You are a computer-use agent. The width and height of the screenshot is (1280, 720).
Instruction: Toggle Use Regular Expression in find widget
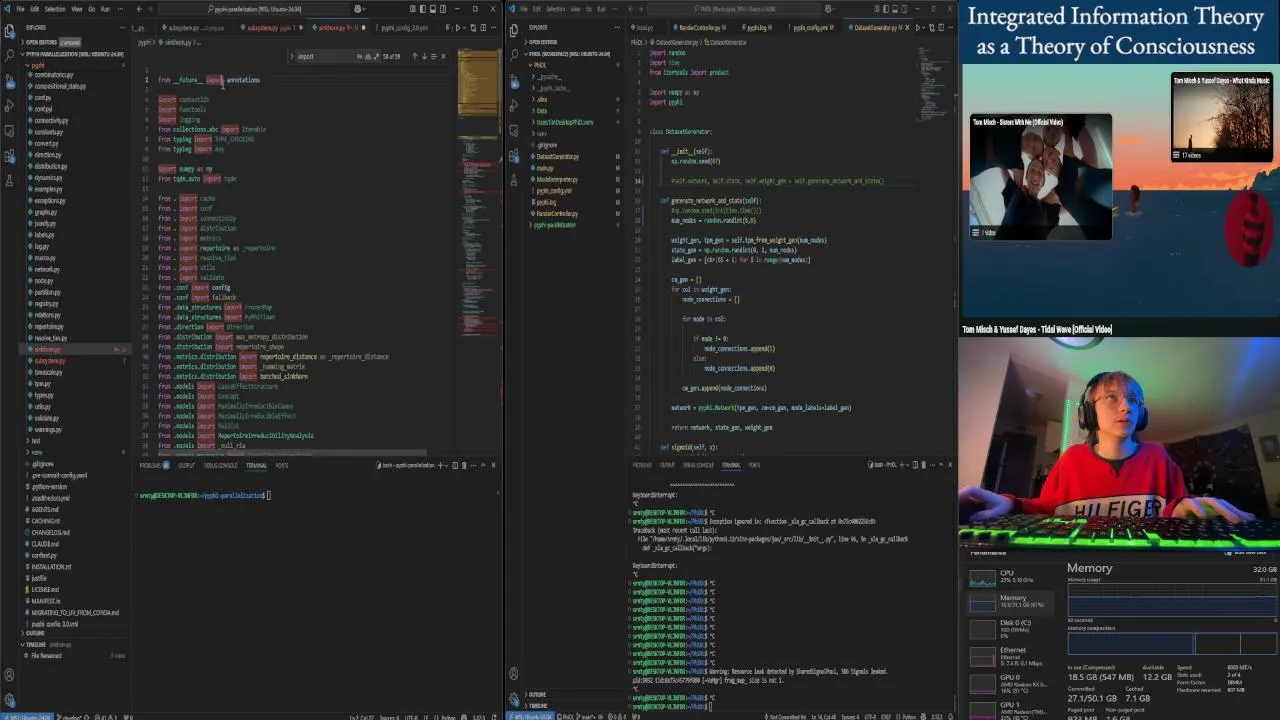click(x=377, y=56)
